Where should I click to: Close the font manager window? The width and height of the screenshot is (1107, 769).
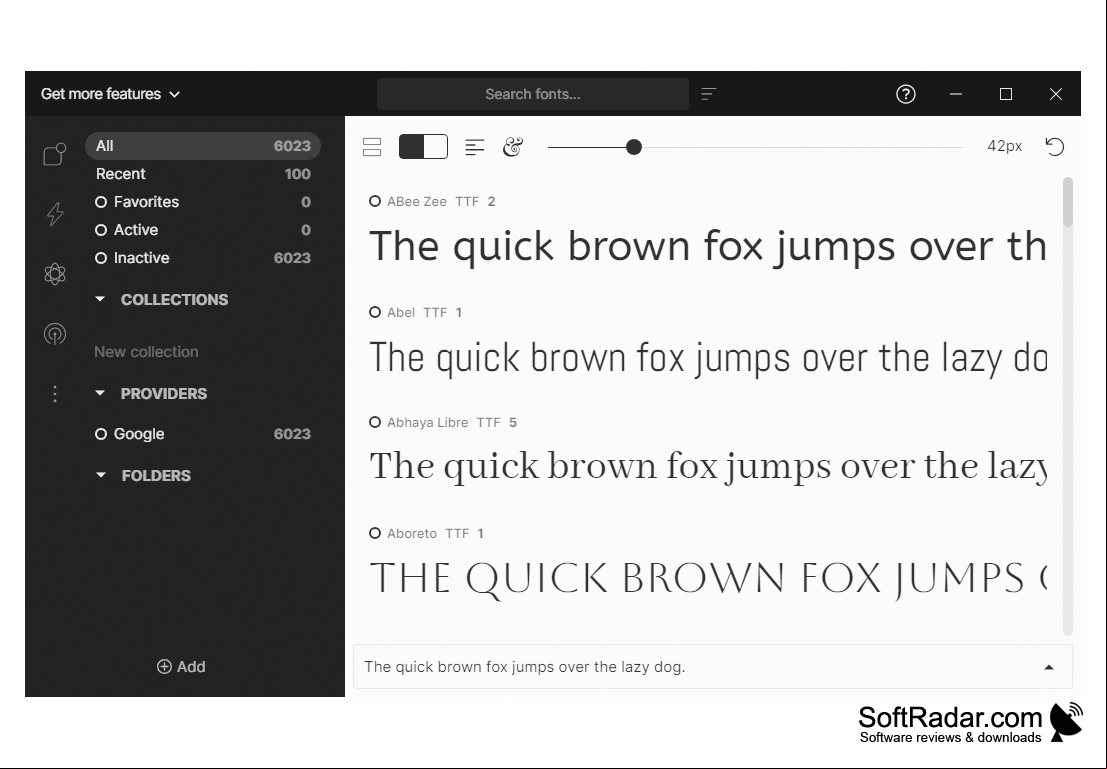1056,94
